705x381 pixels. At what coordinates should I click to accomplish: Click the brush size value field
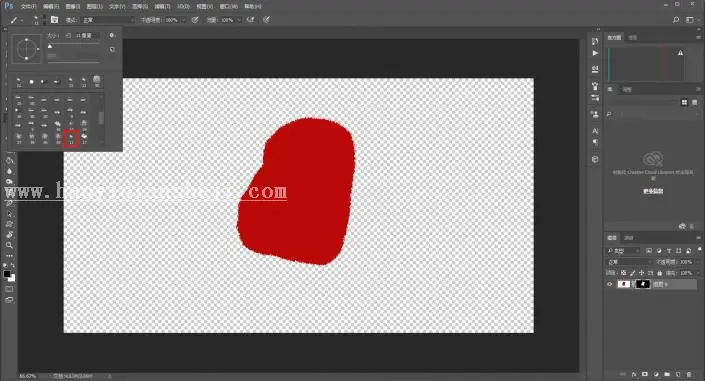coord(86,35)
